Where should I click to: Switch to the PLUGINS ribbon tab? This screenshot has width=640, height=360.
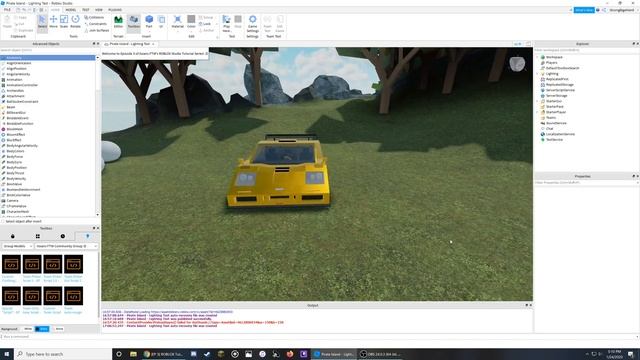pos(115,9)
